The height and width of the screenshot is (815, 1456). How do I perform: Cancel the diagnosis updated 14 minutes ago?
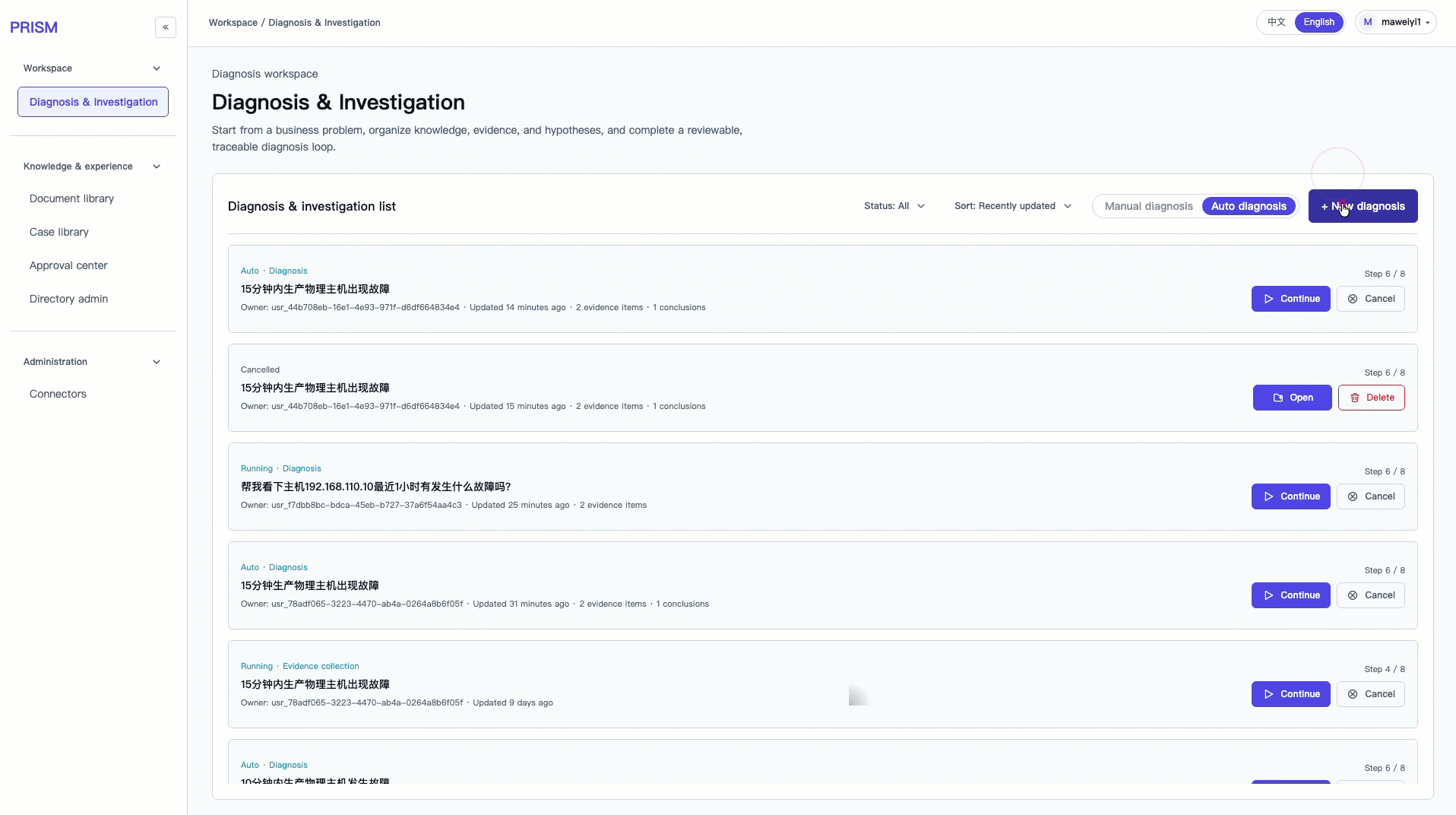[x=1370, y=299]
